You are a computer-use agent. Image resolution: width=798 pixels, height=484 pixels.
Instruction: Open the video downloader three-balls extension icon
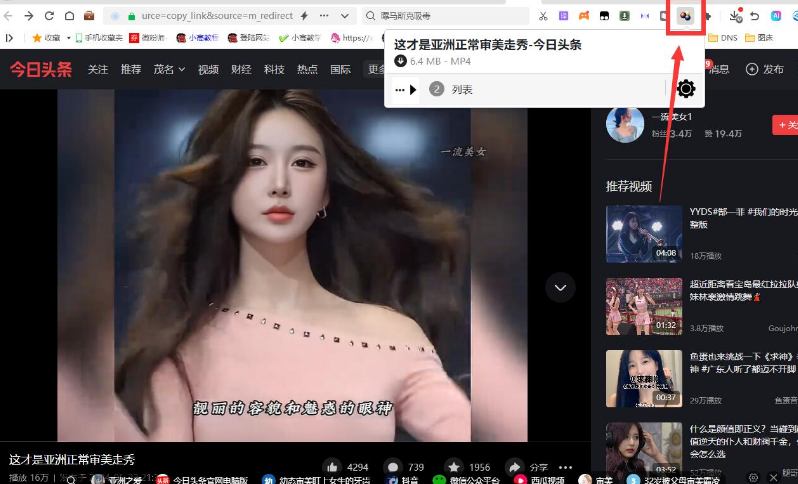[x=686, y=16]
